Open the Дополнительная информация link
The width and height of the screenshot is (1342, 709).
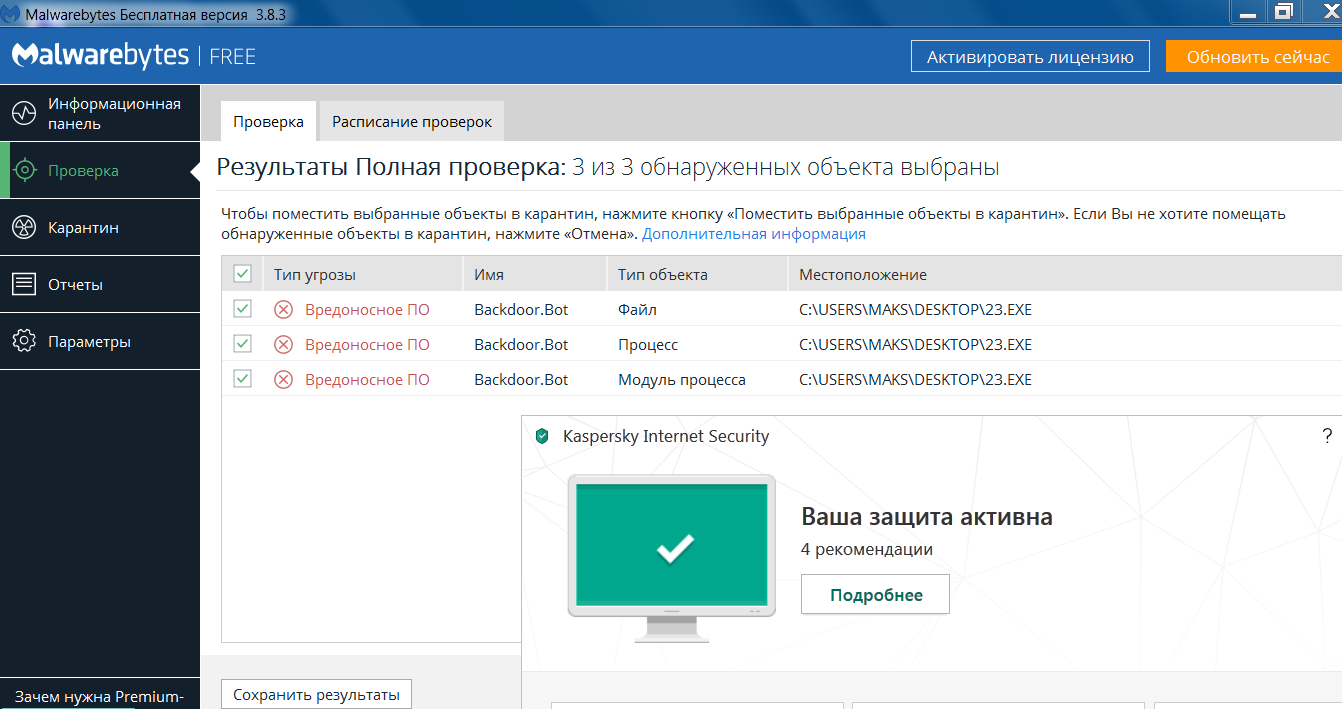tap(754, 234)
